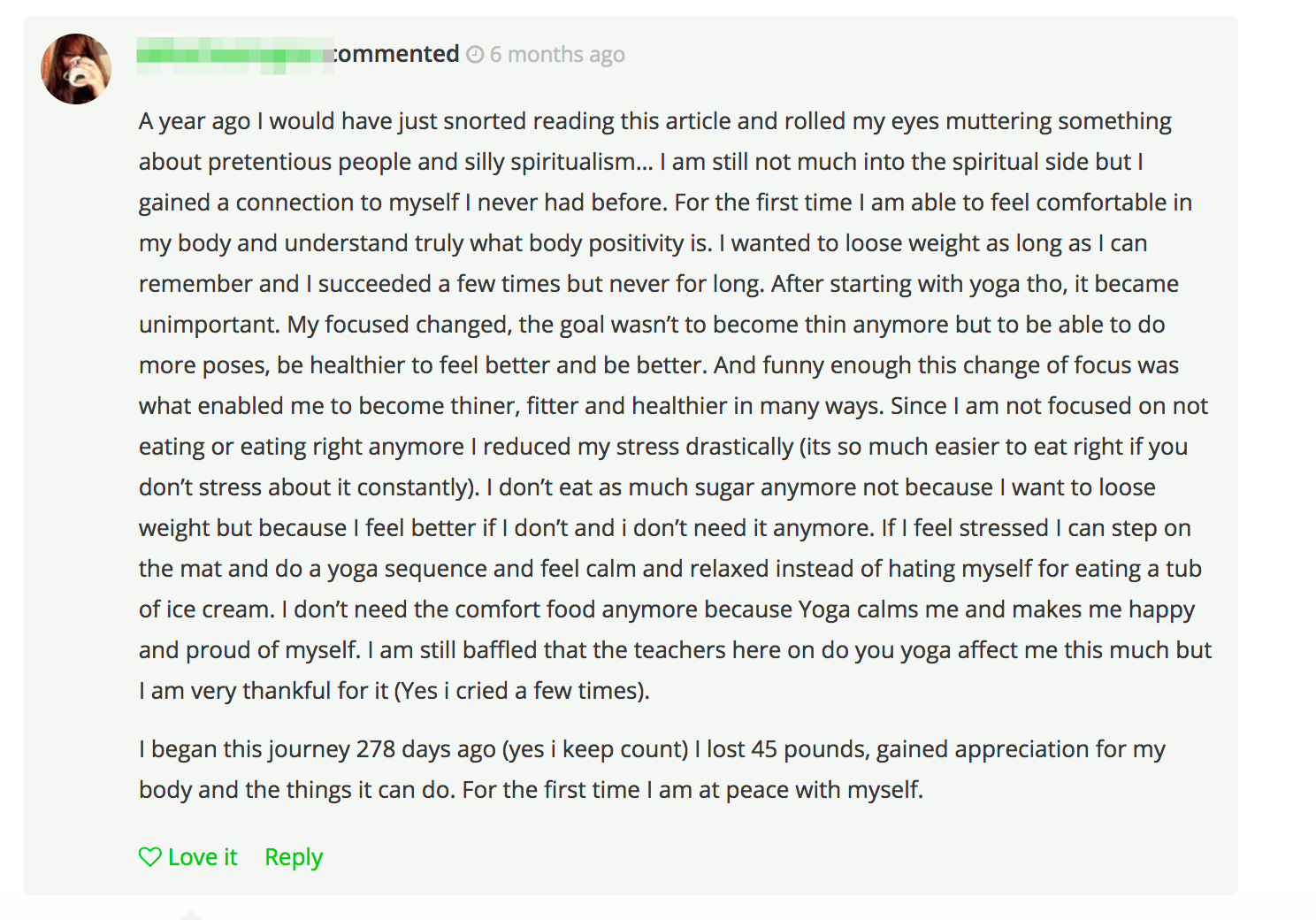Click "278 days ago" in the second paragraph

(x=425, y=749)
